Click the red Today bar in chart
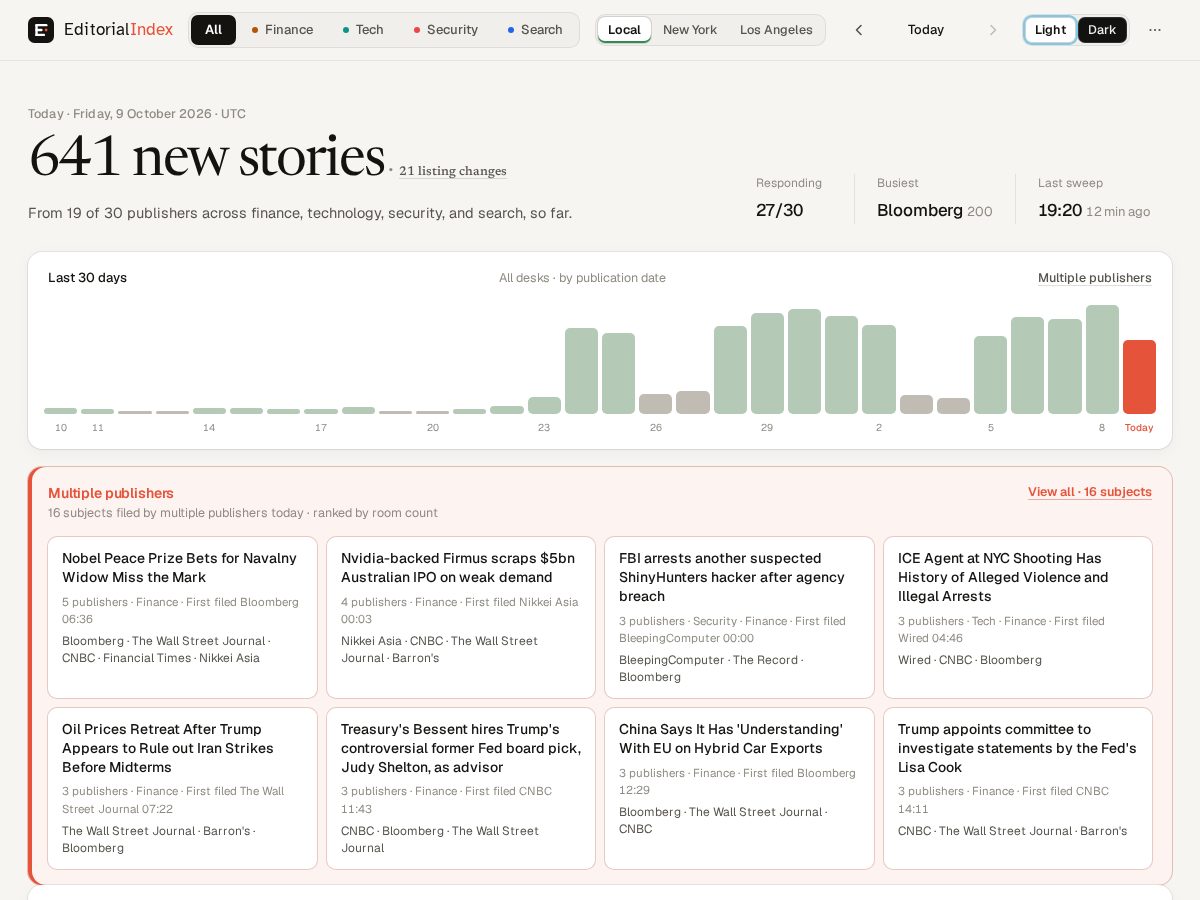 click(x=1139, y=377)
